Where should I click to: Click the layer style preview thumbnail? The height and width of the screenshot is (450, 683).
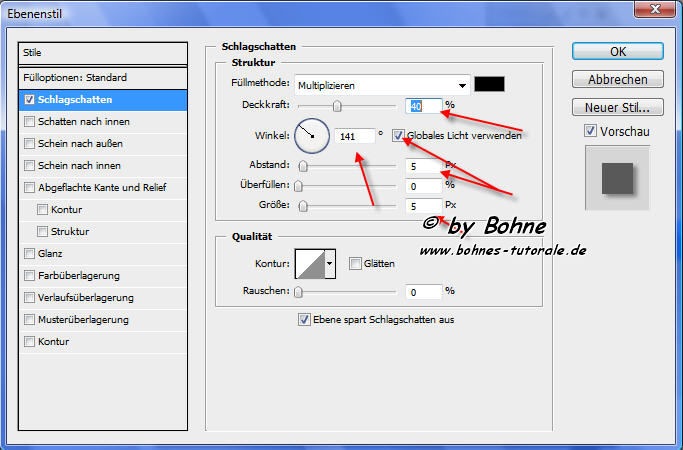pos(617,177)
